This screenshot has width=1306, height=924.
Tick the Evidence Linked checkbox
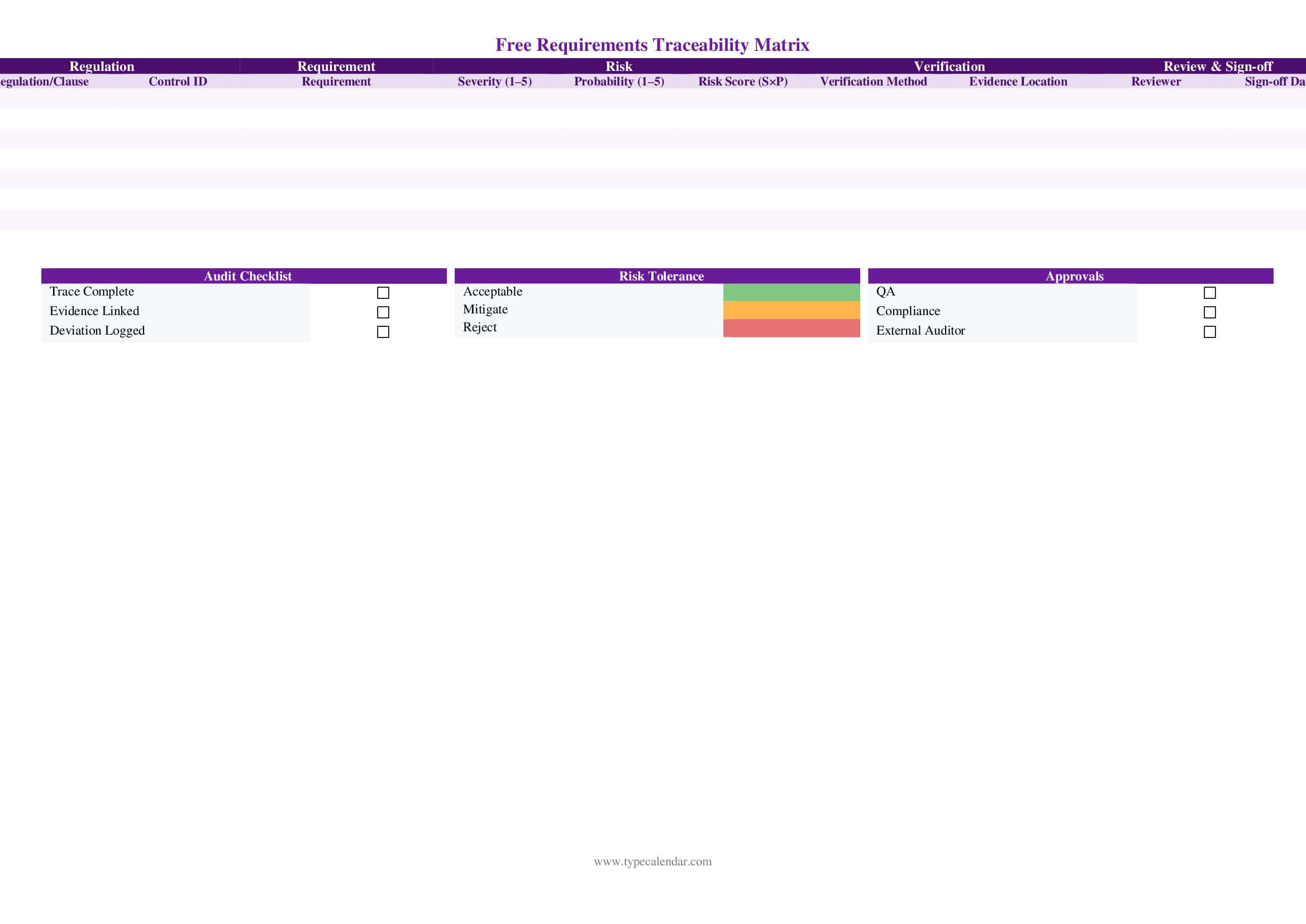point(383,312)
